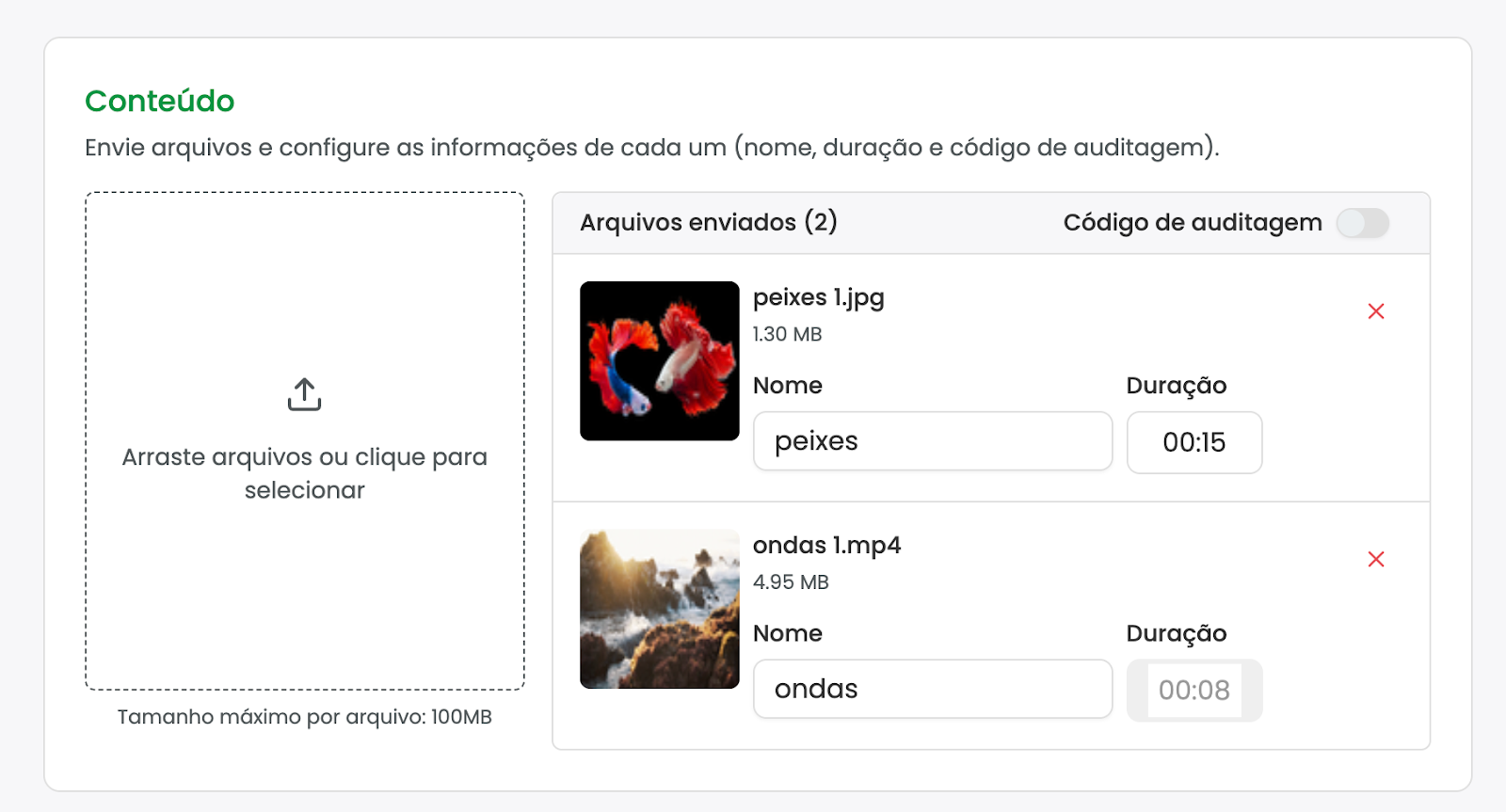Click the disabled duration field 00:08
1506x812 pixels.
coord(1194,690)
